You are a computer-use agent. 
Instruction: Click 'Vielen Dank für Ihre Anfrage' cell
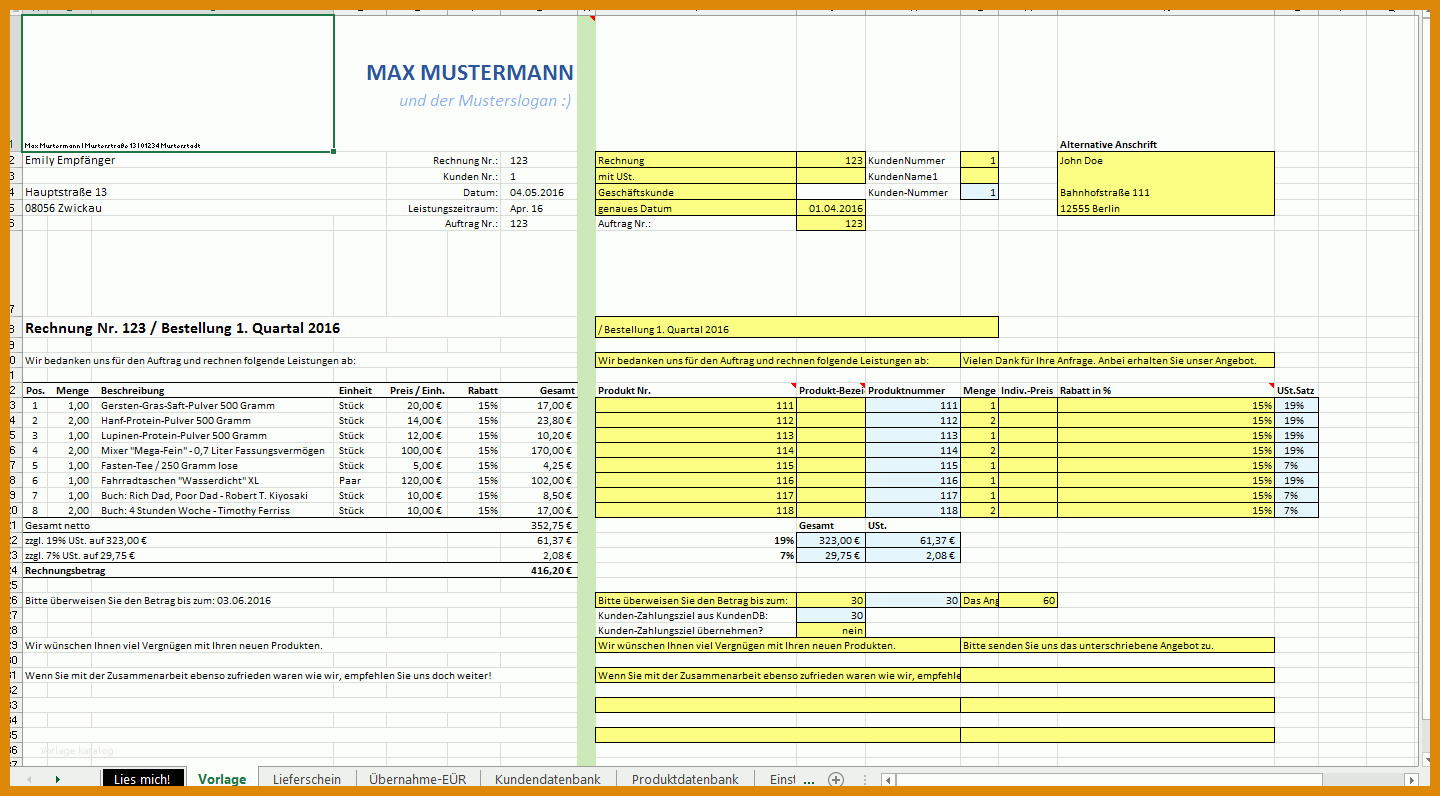click(1117, 360)
